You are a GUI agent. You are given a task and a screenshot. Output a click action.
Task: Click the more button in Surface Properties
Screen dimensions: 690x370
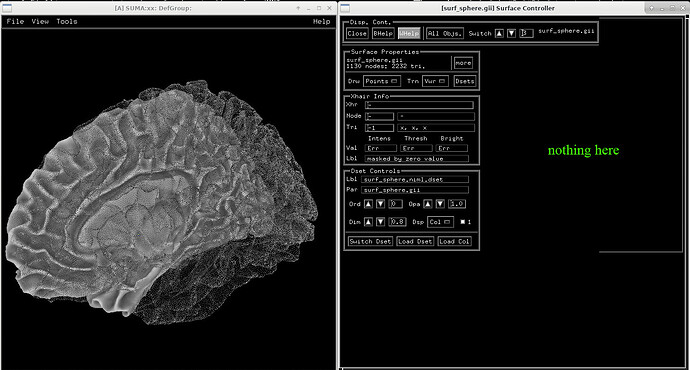click(463, 63)
